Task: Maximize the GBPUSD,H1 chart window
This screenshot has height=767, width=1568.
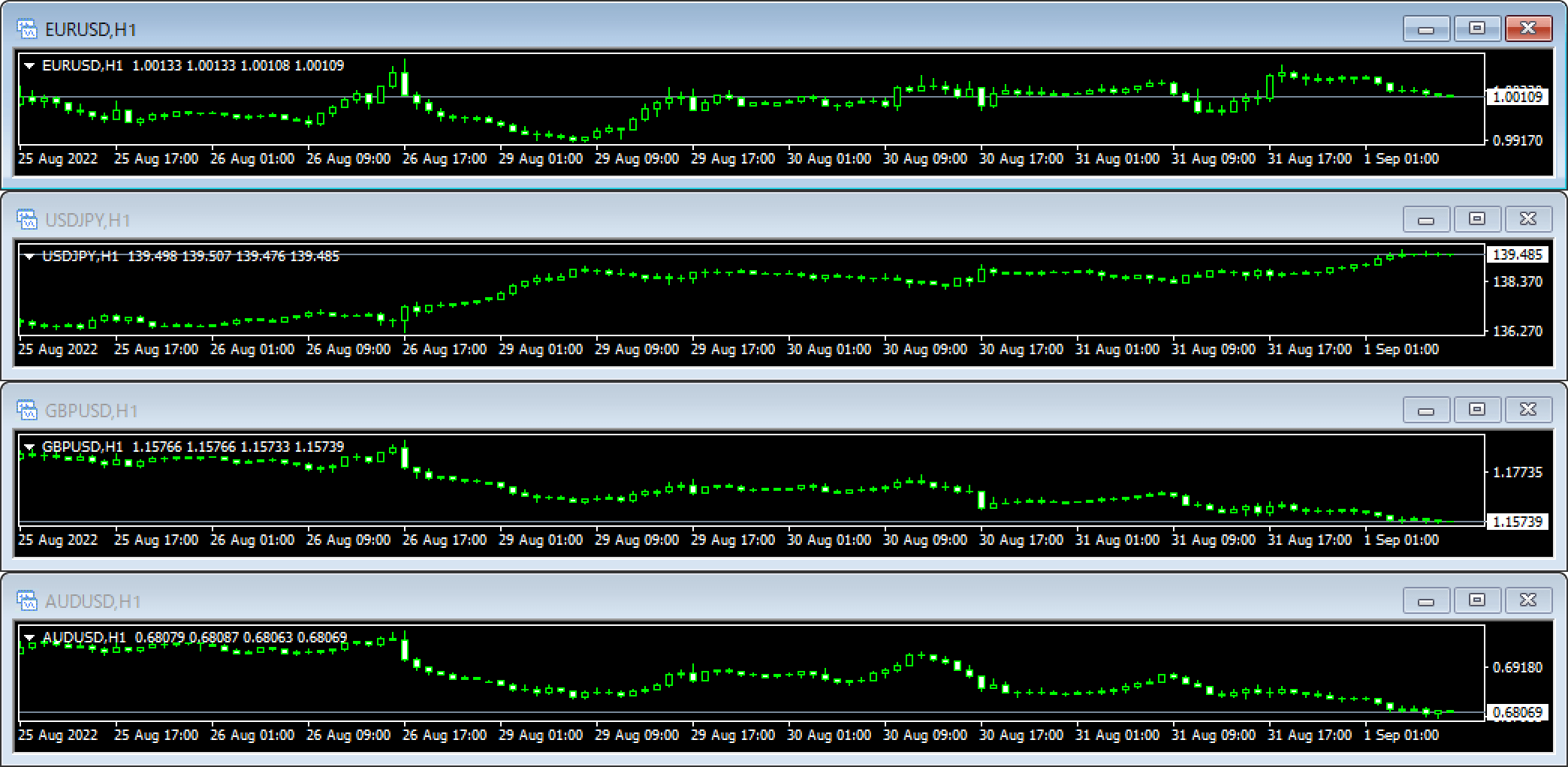Action: (1476, 410)
